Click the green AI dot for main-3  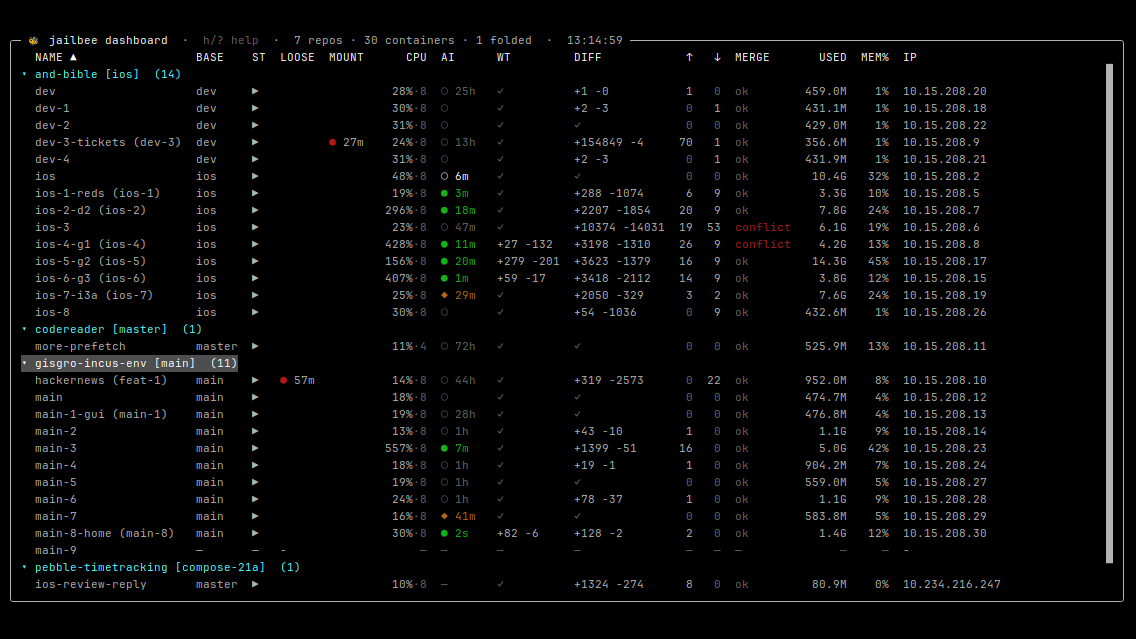tap(444, 448)
